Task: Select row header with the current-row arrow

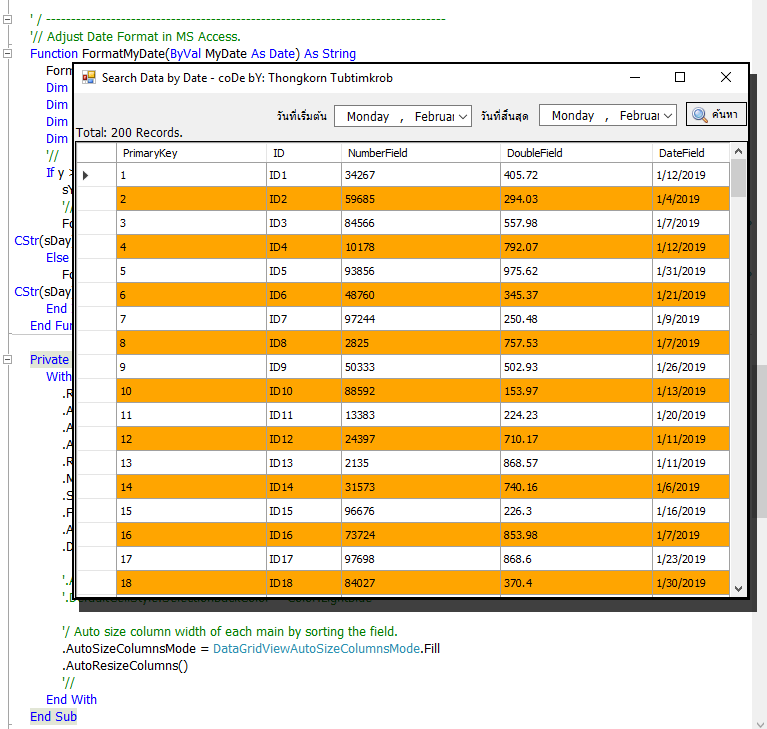Action: pos(96,175)
